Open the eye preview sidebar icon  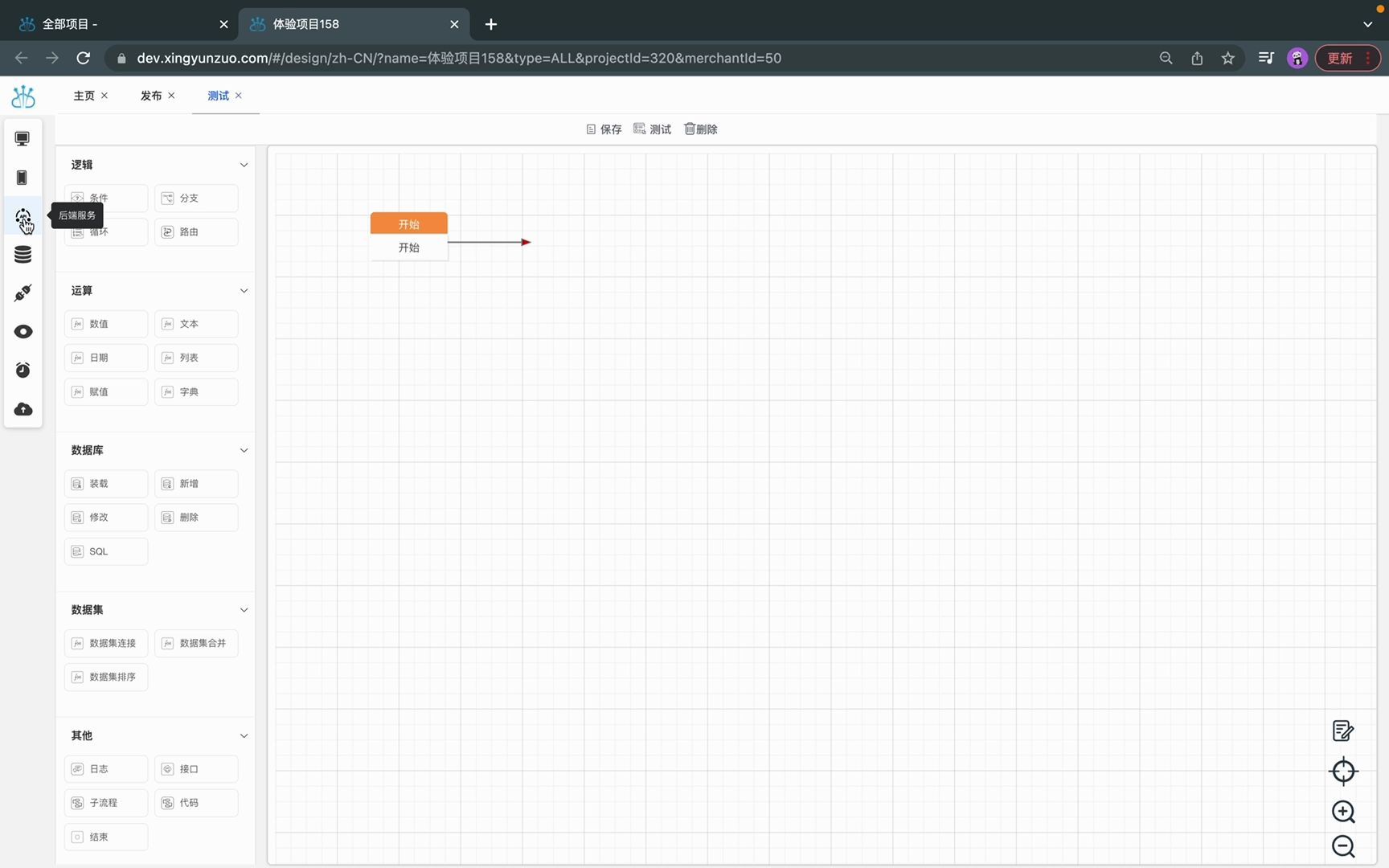pos(23,332)
